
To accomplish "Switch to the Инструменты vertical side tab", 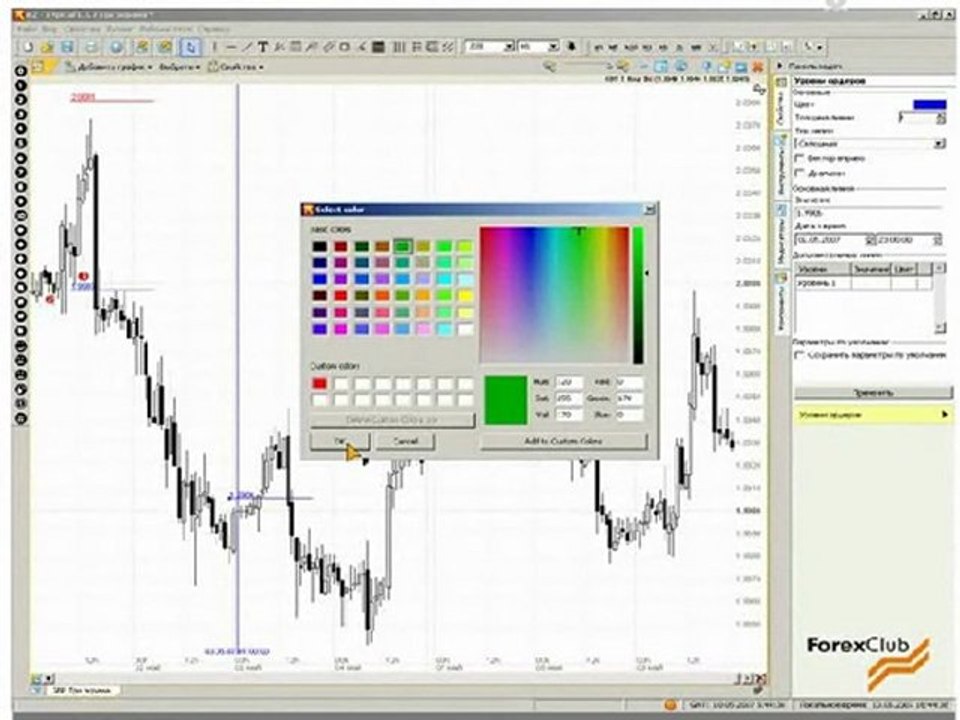I will 781,168.
